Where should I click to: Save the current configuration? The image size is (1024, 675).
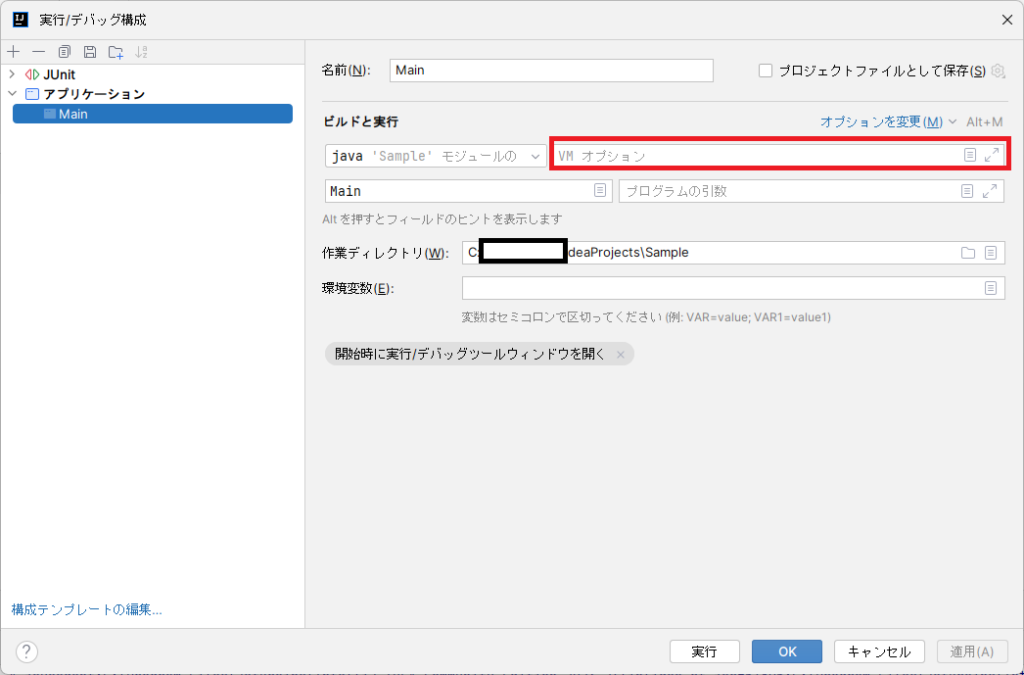click(90, 52)
